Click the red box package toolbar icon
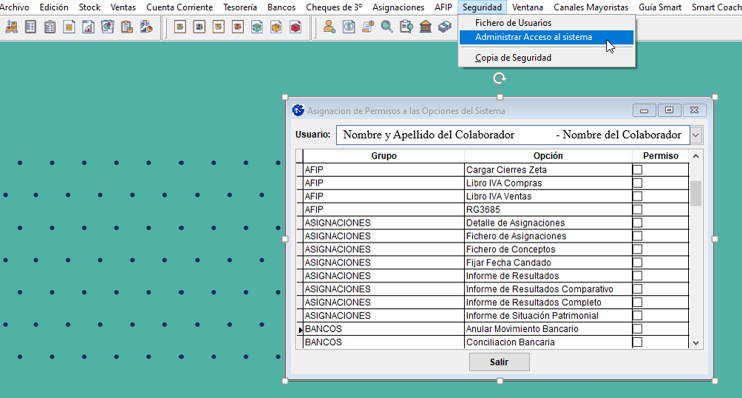The height and width of the screenshot is (398, 742). tap(296, 27)
